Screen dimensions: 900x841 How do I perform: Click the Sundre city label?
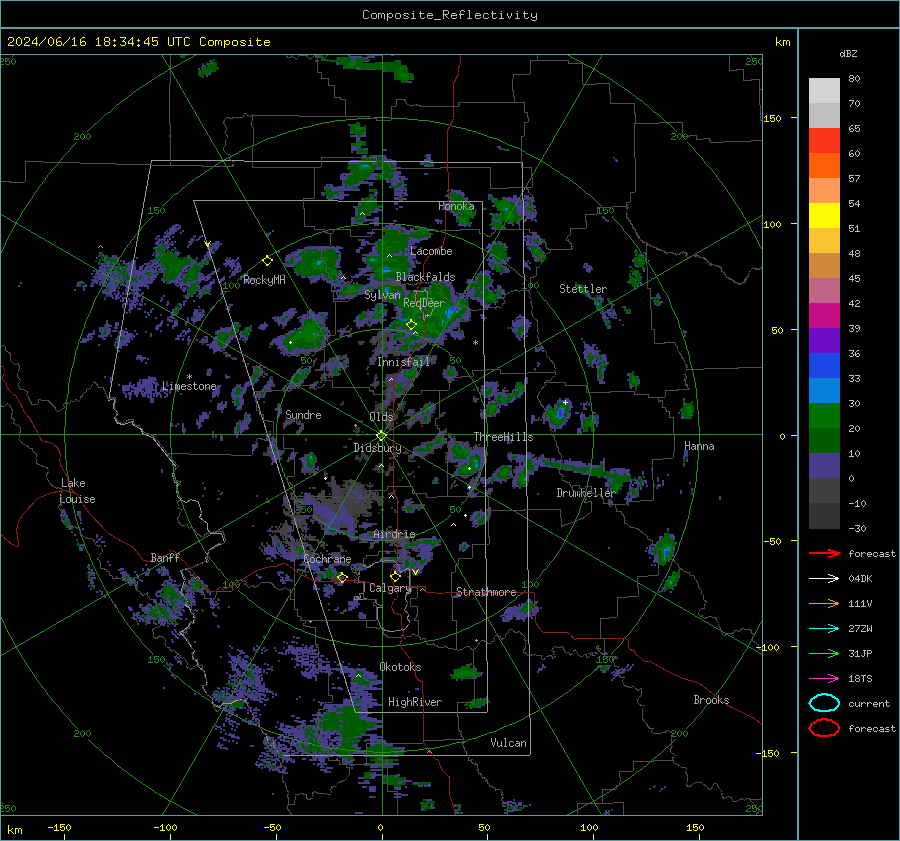[303, 414]
